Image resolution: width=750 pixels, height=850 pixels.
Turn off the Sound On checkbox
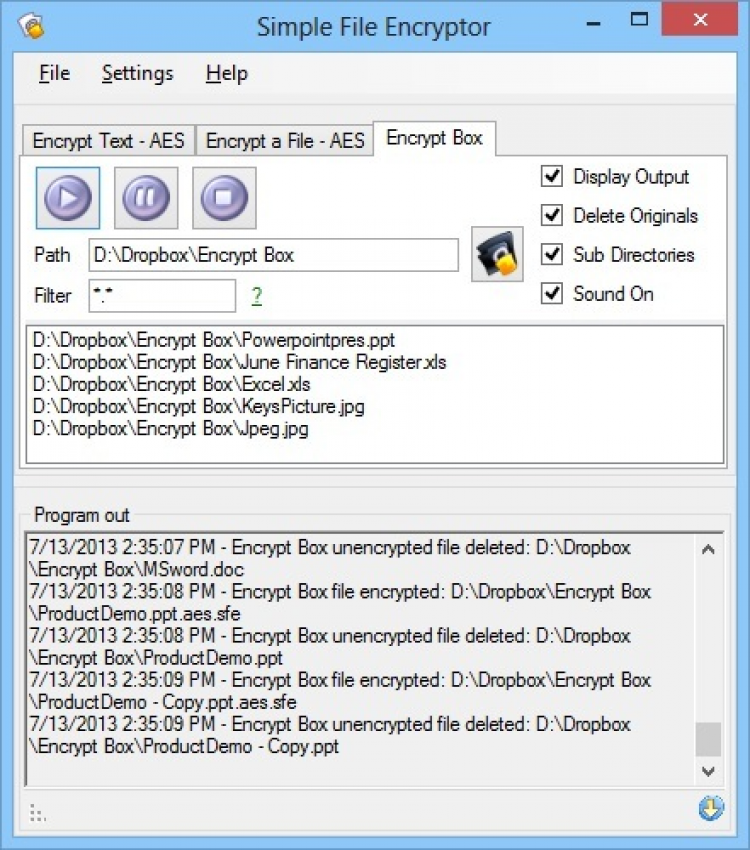click(x=552, y=294)
